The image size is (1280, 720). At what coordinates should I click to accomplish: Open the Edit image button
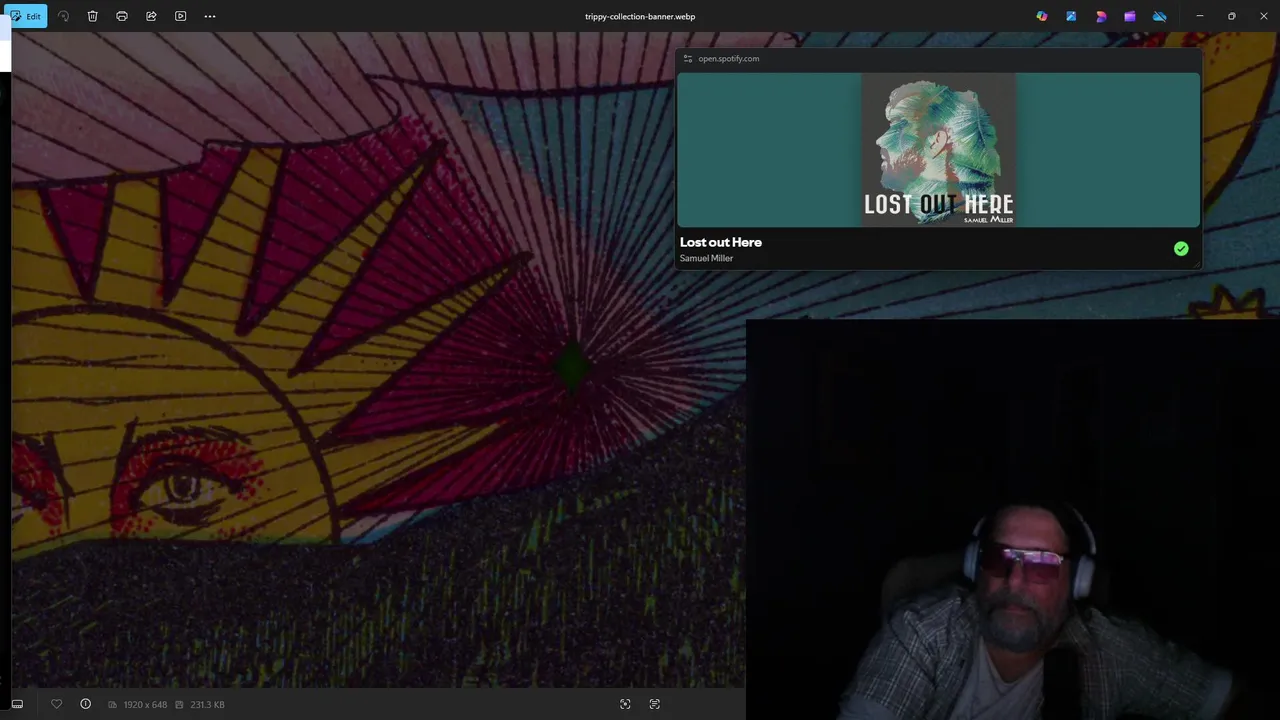[26, 16]
